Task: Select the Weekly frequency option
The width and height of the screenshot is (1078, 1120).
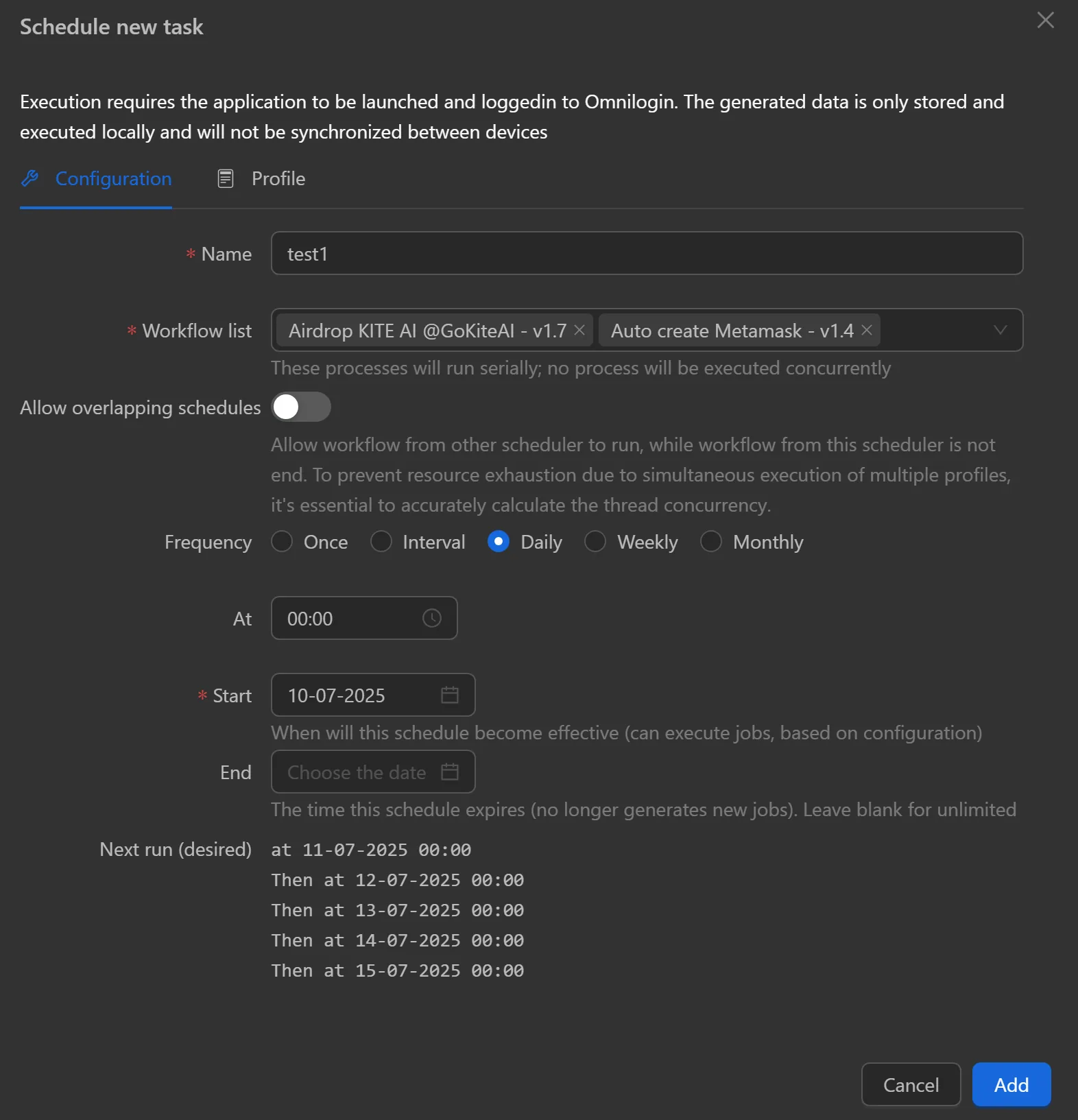Action: coord(595,541)
